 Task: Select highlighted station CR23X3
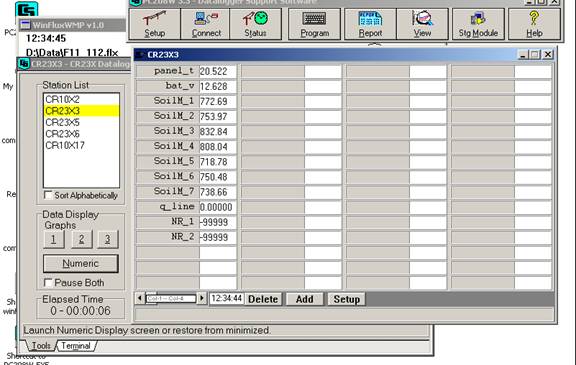pyautogui.click(x=81, y=111)
